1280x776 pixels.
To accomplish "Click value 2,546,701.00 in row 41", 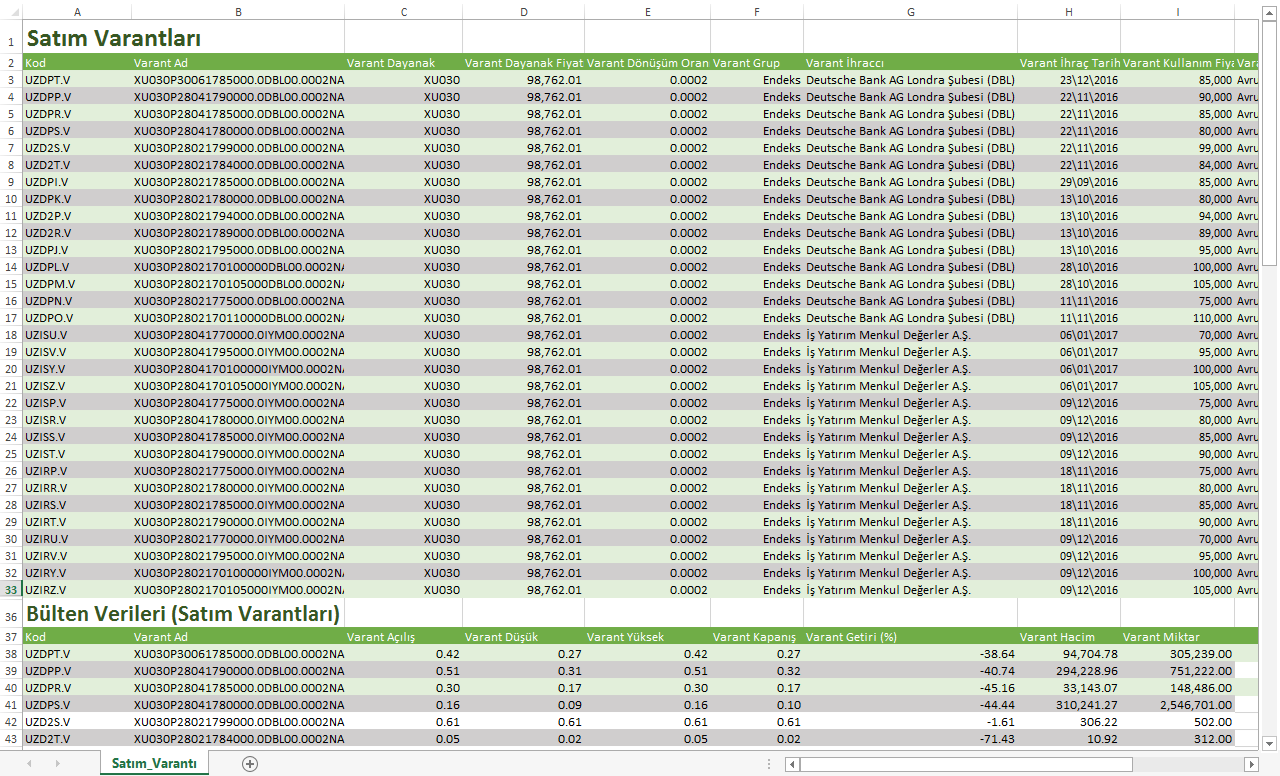I will point(1178,705).
